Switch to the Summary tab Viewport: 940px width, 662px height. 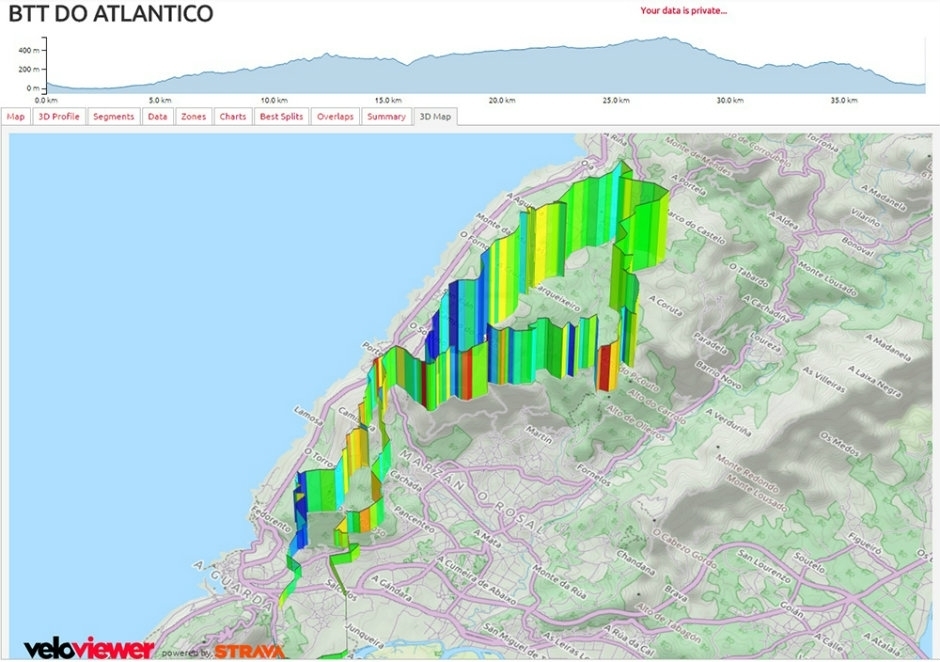[386, 117]
